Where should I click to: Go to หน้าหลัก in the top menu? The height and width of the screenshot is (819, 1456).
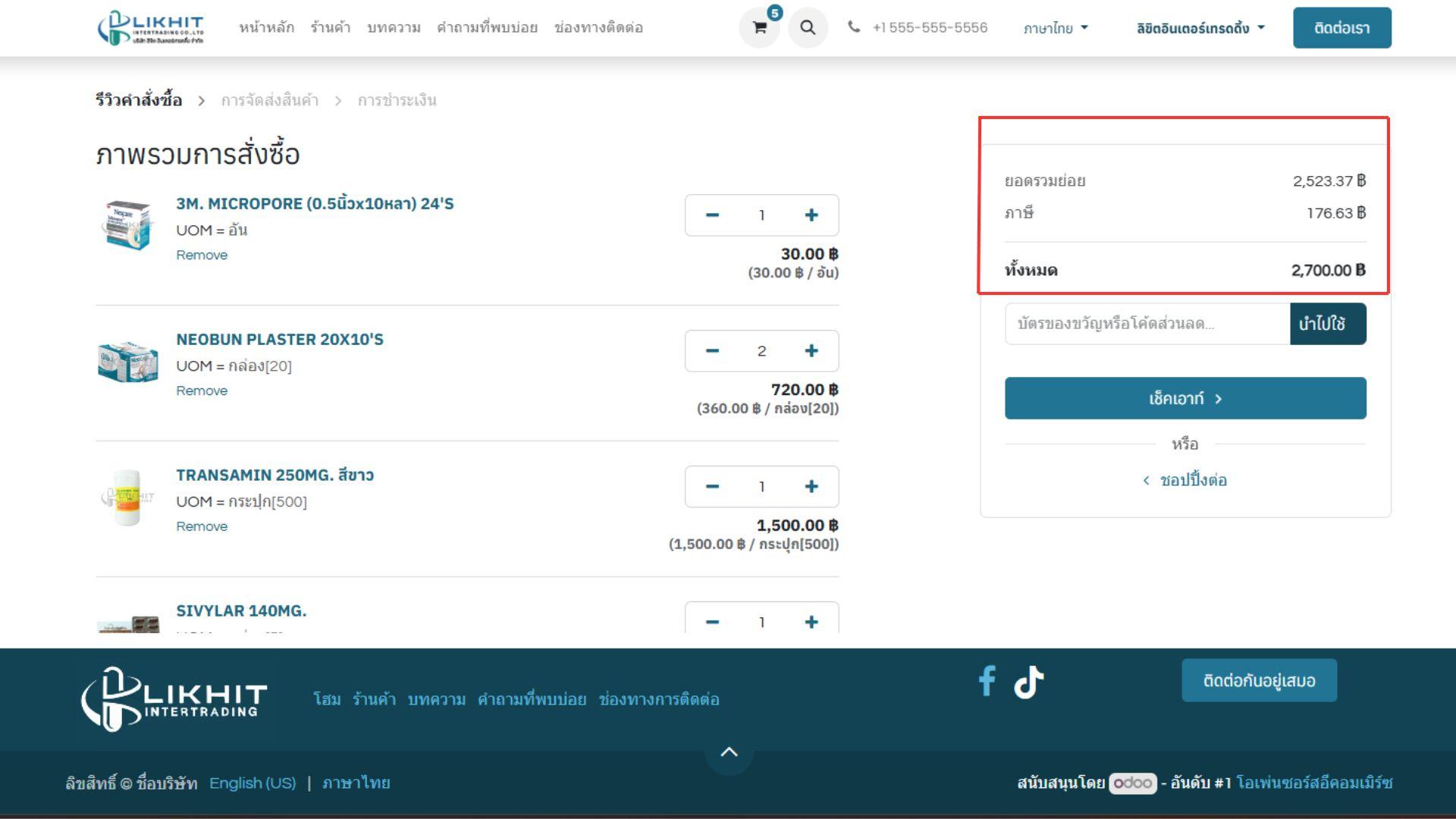click(266, 28)
